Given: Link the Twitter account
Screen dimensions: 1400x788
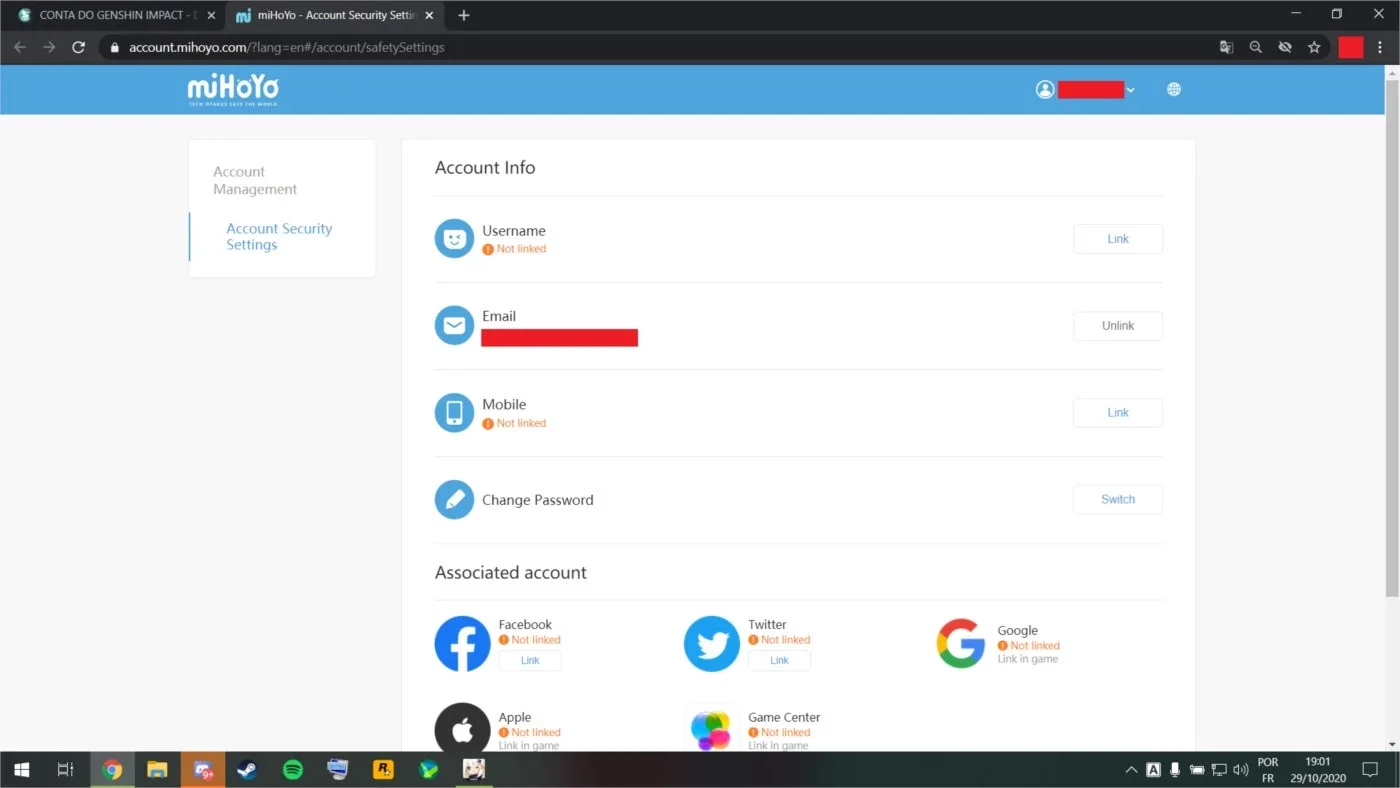Looking at the screenshot, I should [779, 660].
